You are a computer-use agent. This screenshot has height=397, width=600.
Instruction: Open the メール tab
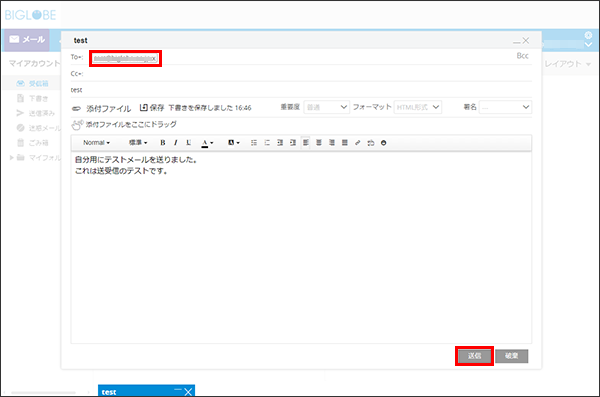point(26,40)
